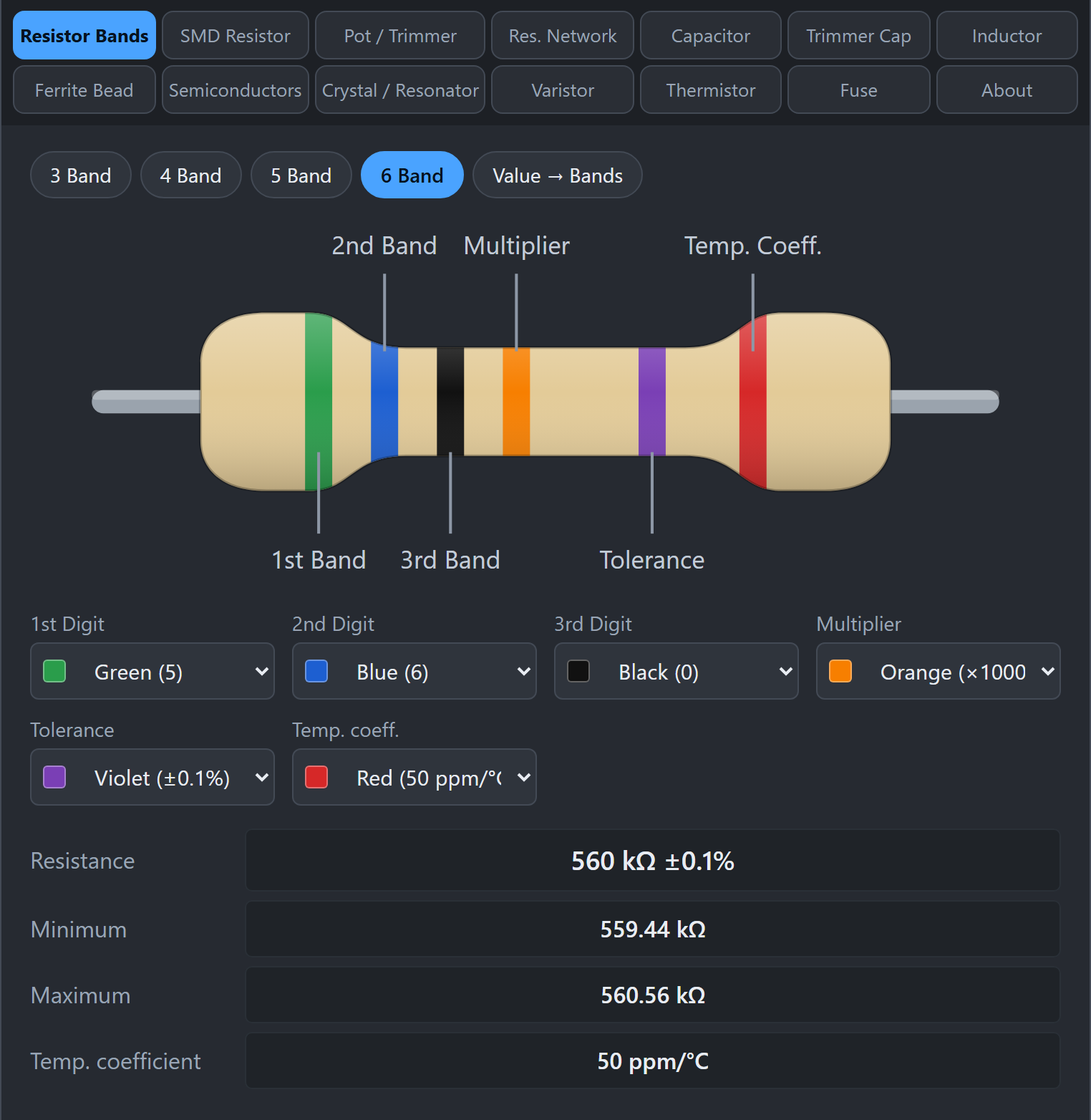
Task: Open the 1st Digit dropdown showing Green (5)
Action: tap(152, 671)
